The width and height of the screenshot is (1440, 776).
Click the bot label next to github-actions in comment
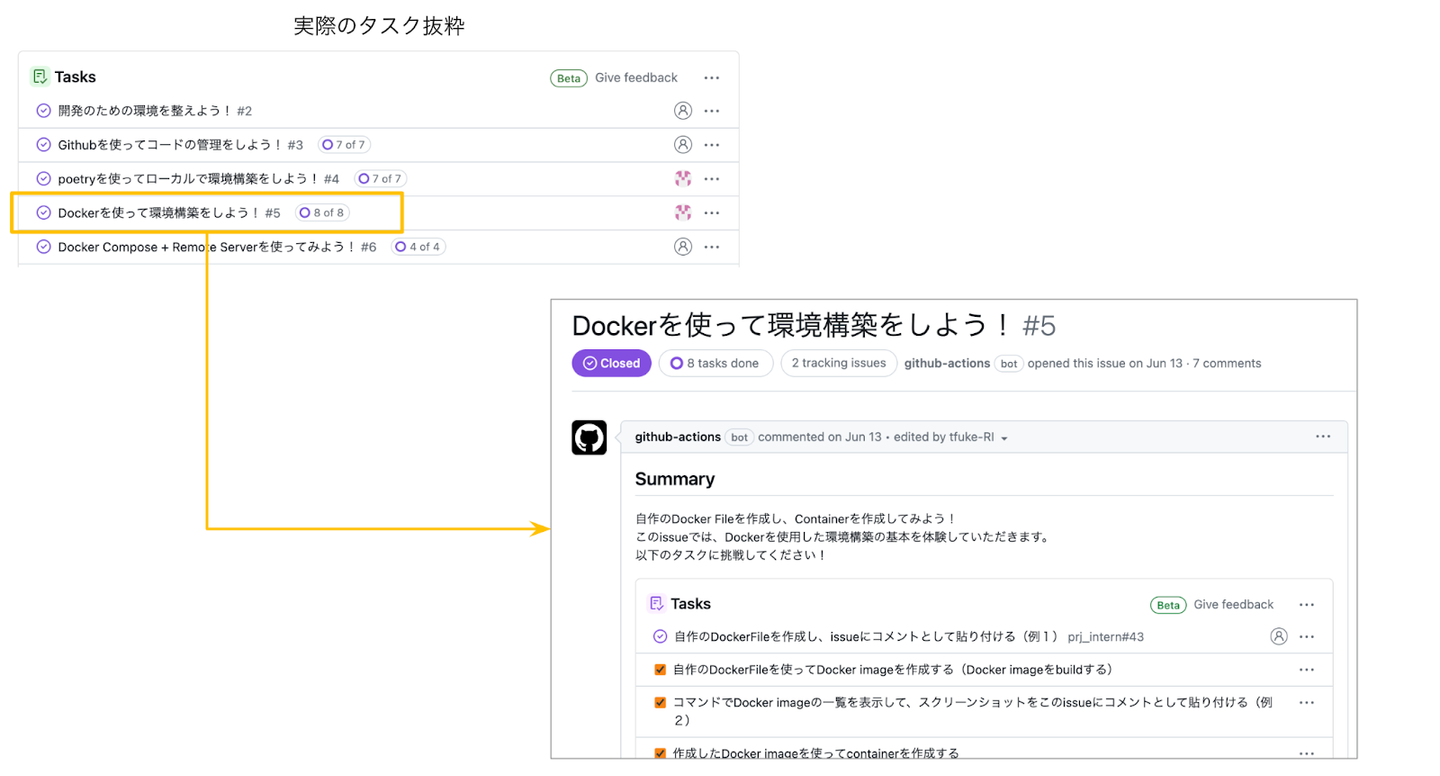[739, 437]
